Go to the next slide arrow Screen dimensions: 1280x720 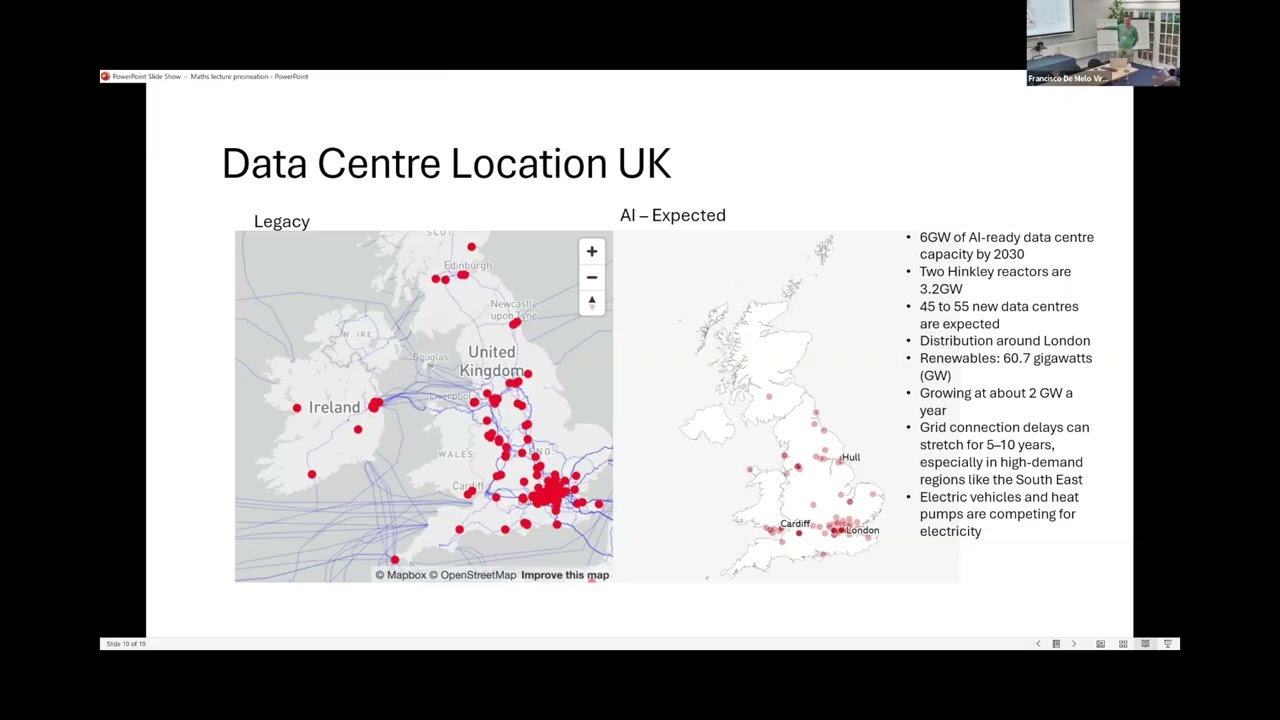[x=1074, y=644]
